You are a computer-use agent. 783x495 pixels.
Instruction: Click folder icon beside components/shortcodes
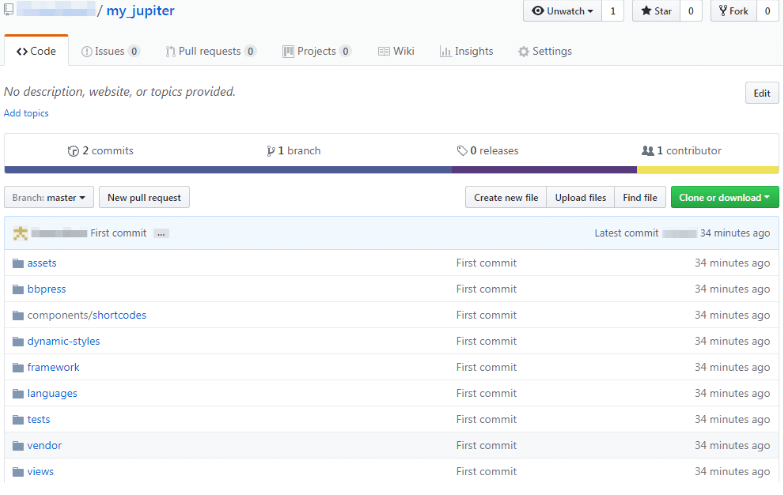coord(18,315)
